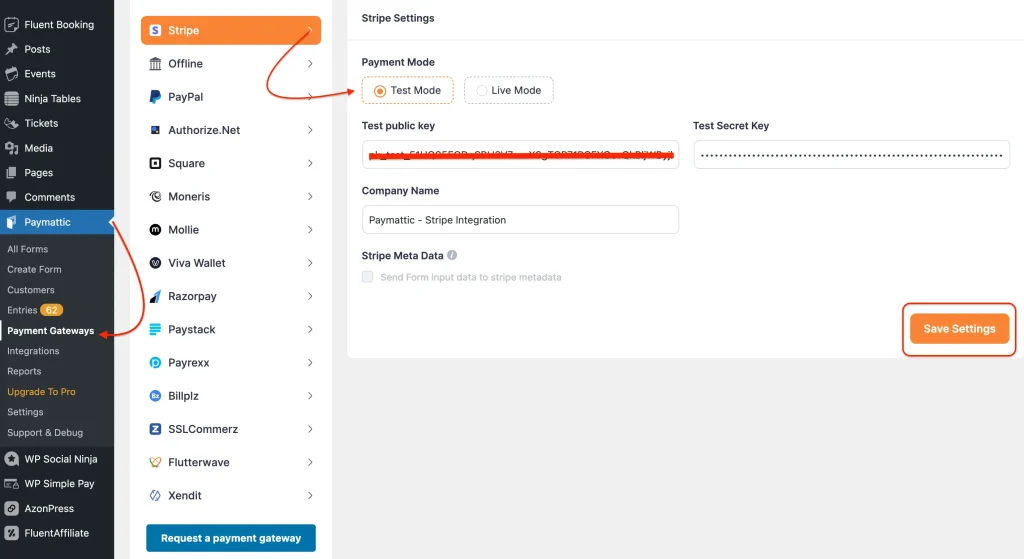Click the Tickets icon in sidebar
1024x559 pixels.
click(x=11, y=123)
